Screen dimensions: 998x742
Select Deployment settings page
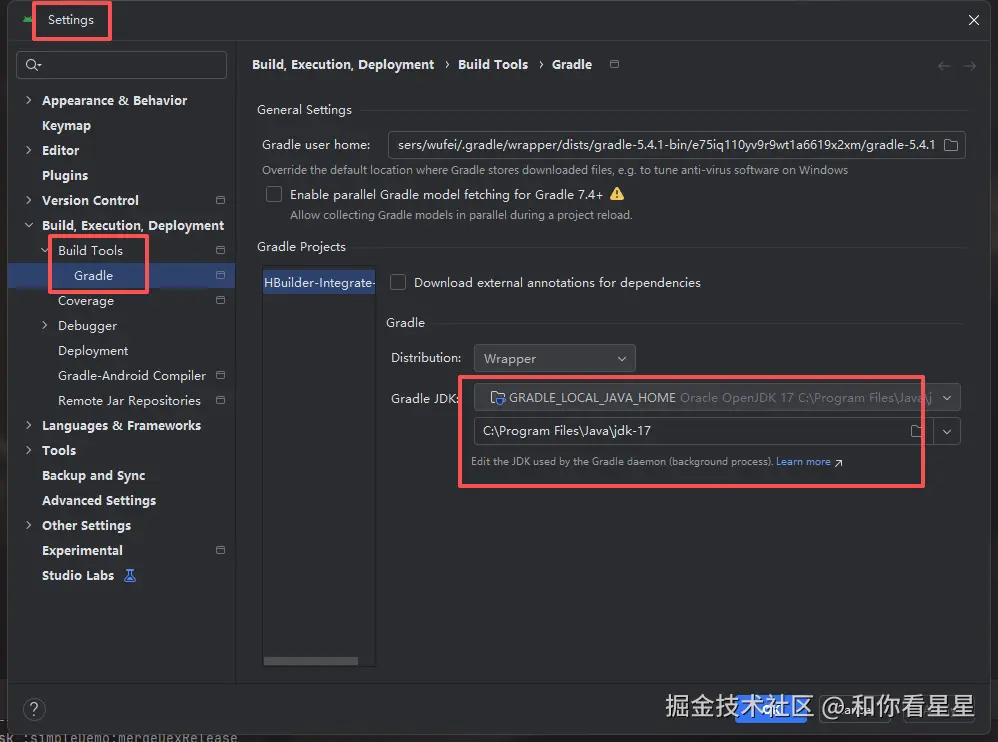[93, 351]
